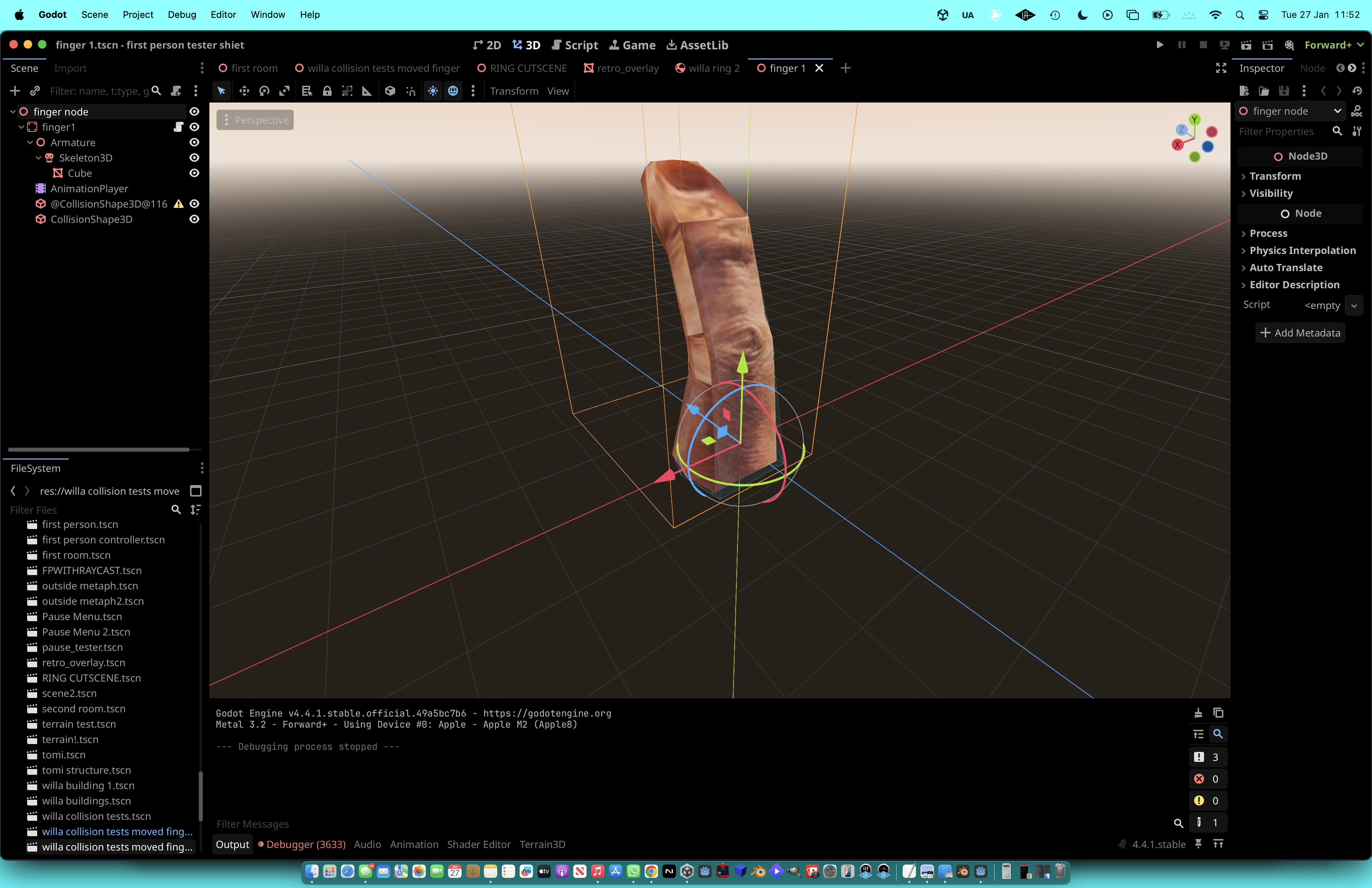Add a new child node
This screenshot has width=1372, height=888.
pyautogui.click(x=15, y=91)
